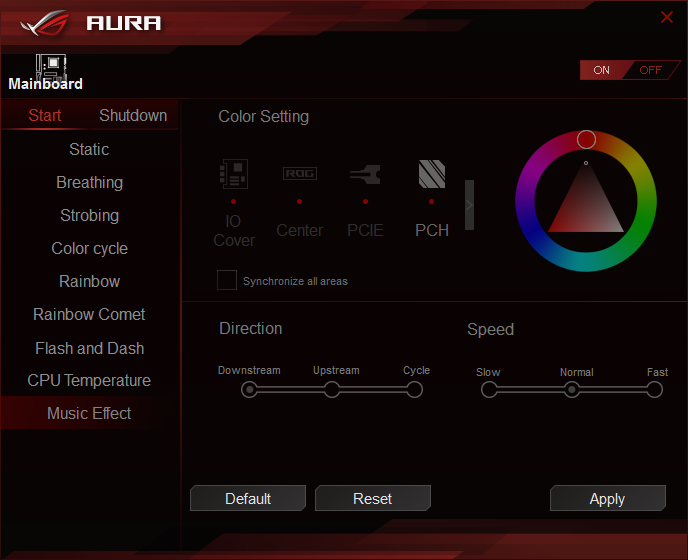This screenshot has height=560, width=688.
Task: Choose the Breathing lighting effect
Action: click(89, 182)
